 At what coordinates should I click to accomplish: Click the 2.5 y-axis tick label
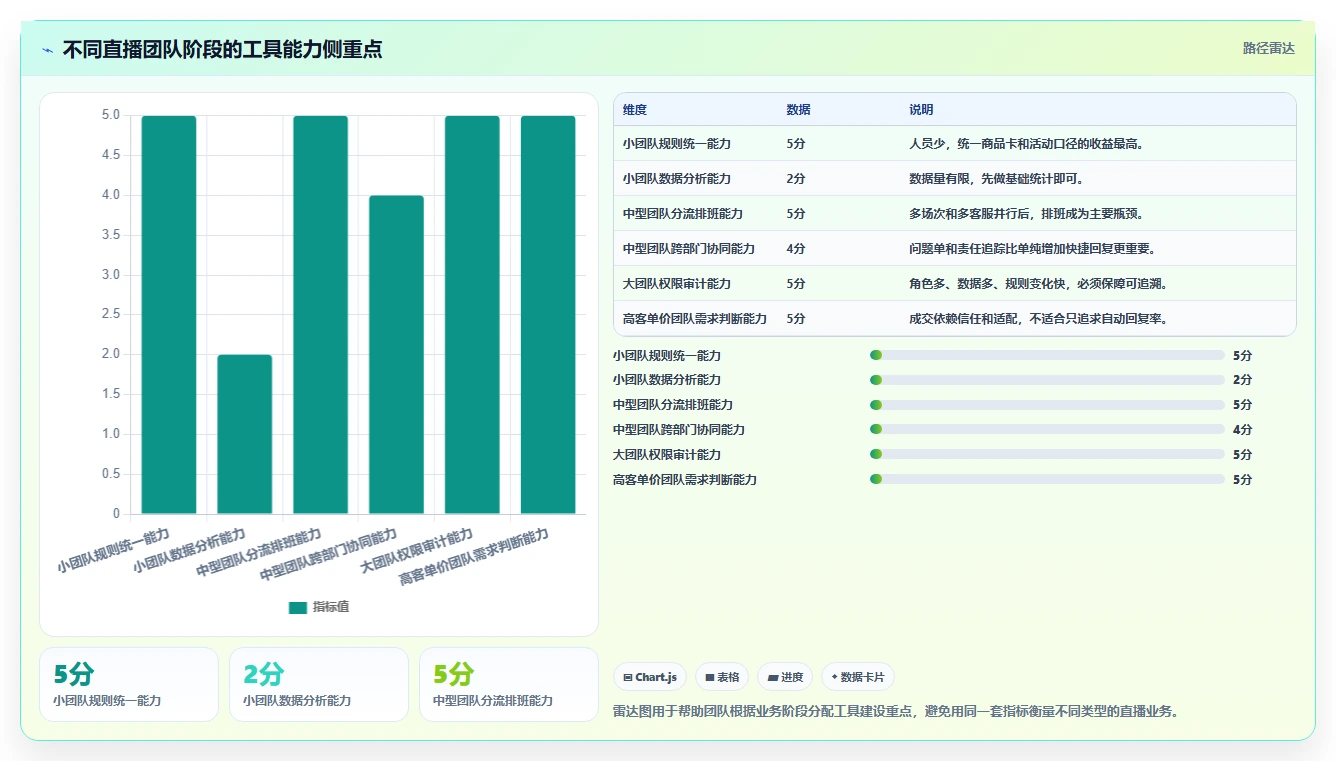110,315
